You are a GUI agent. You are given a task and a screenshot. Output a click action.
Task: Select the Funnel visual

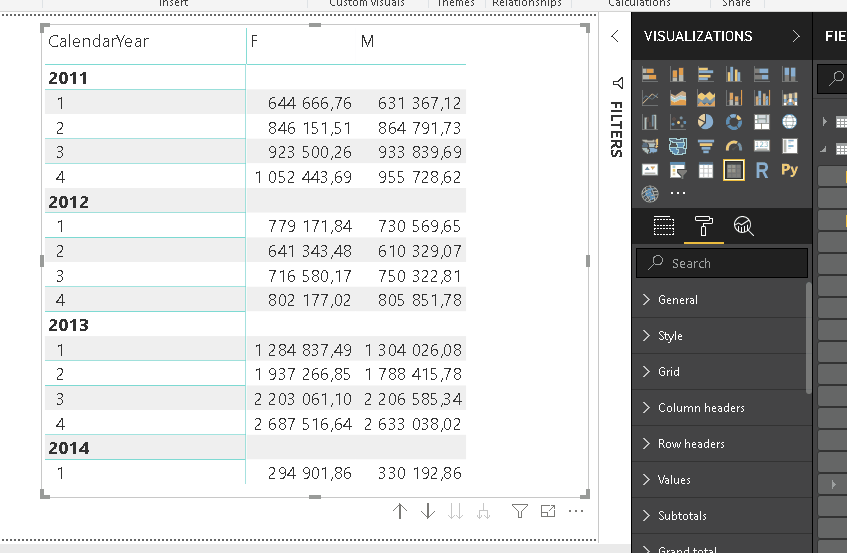705,146
